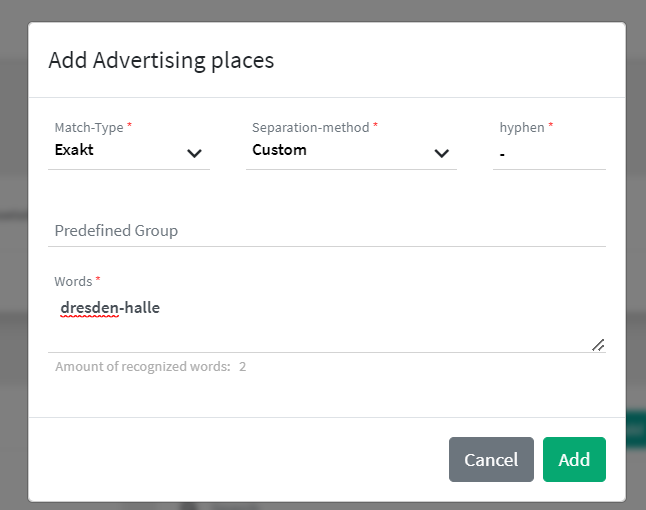Place cursor on the word 'halle'
The height and width of the screenshot is (510, 646).
[x=141, y=307]
